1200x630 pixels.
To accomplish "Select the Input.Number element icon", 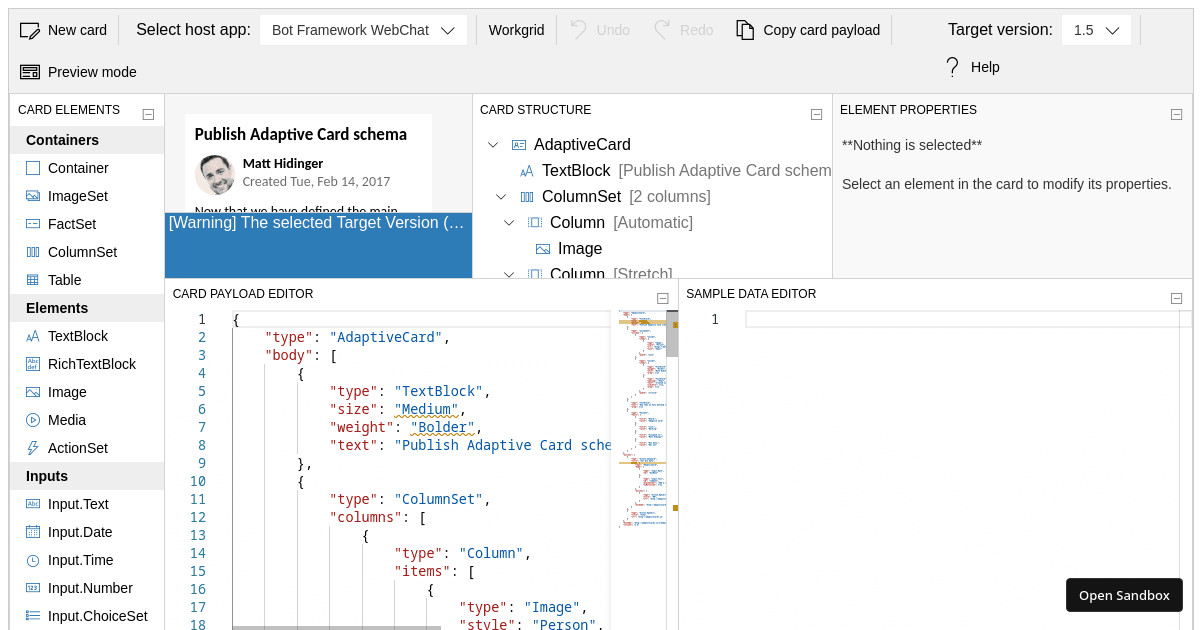I will coord(33,588).
